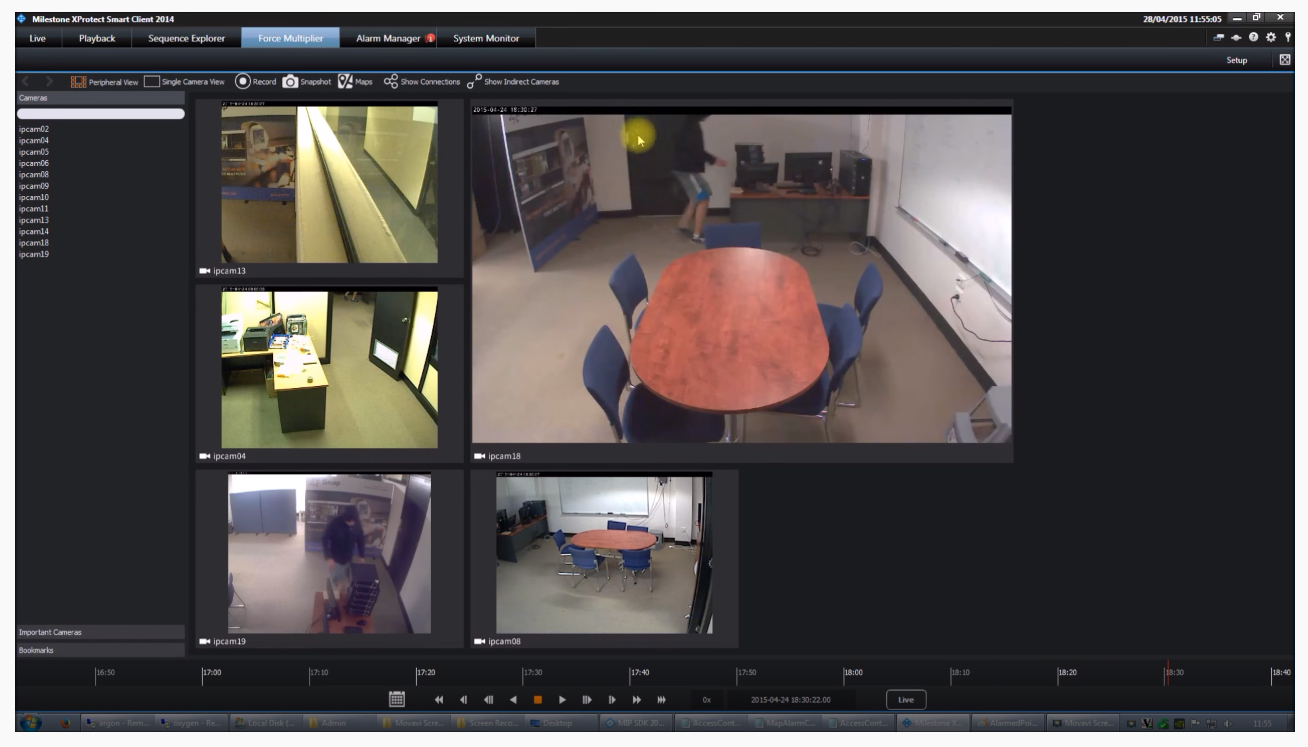Switch to Peripheral View layout

click(x=78, y=82)
